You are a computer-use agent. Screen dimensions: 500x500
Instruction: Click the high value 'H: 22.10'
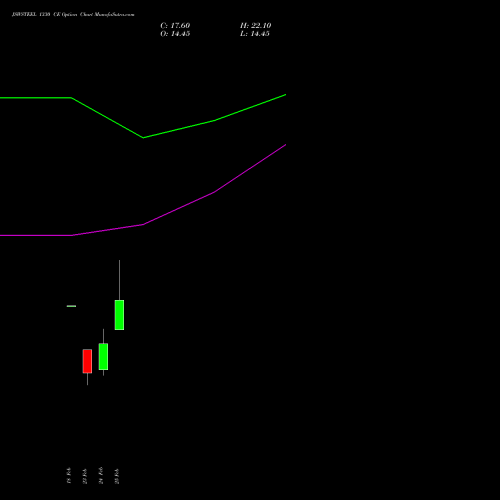click(x=255, y=26)
